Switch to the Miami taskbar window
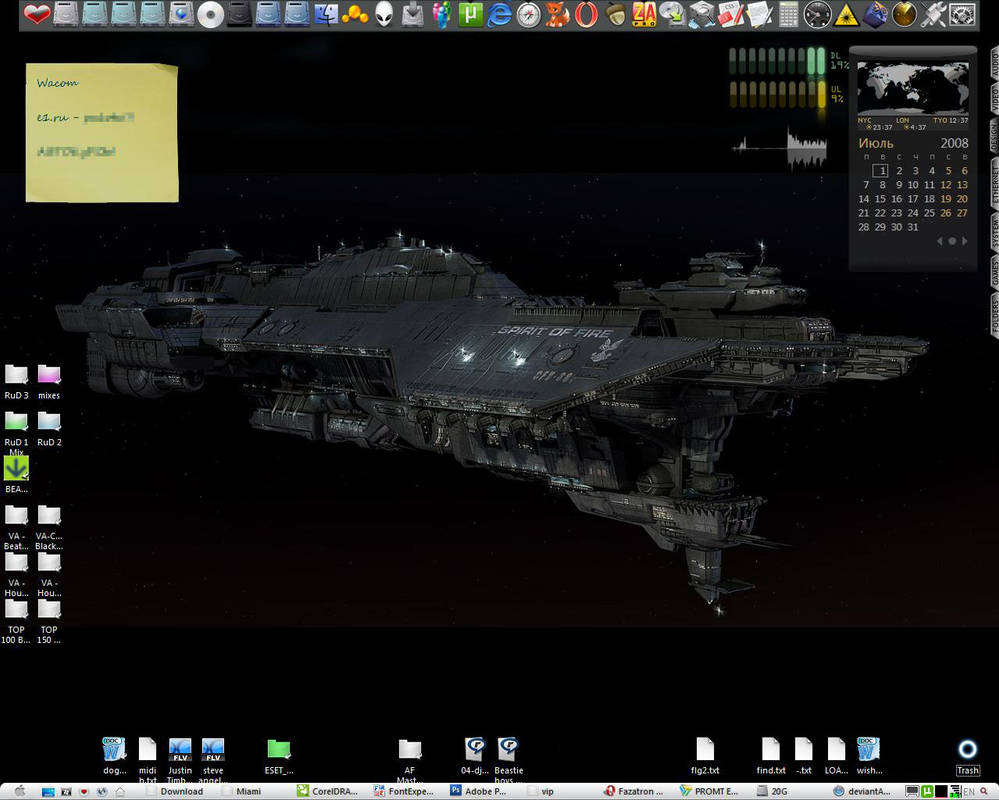The width and height of the screenshot is (999, 800). pyautogui.click(x=241, y=791)
